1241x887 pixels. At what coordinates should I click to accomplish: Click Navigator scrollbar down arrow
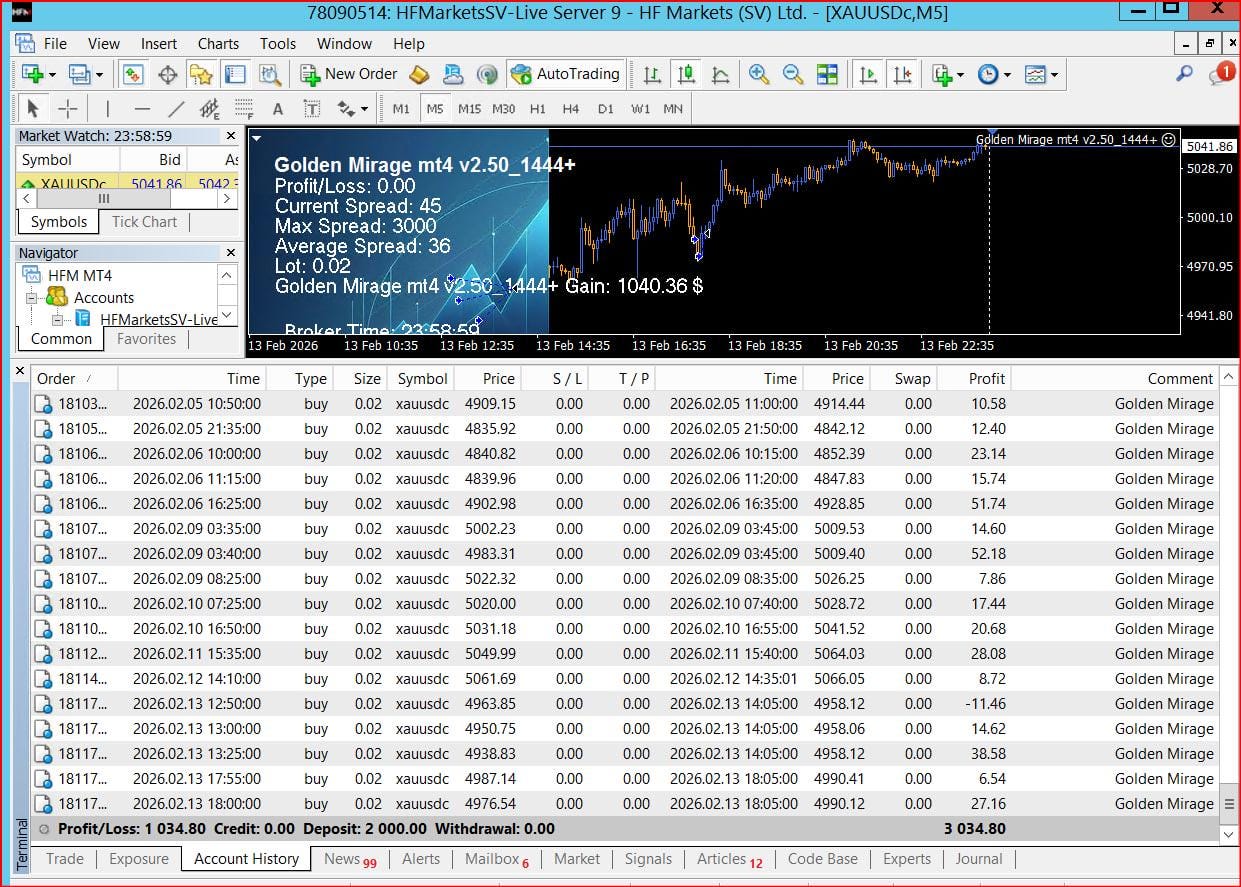[x=227, y=316]
